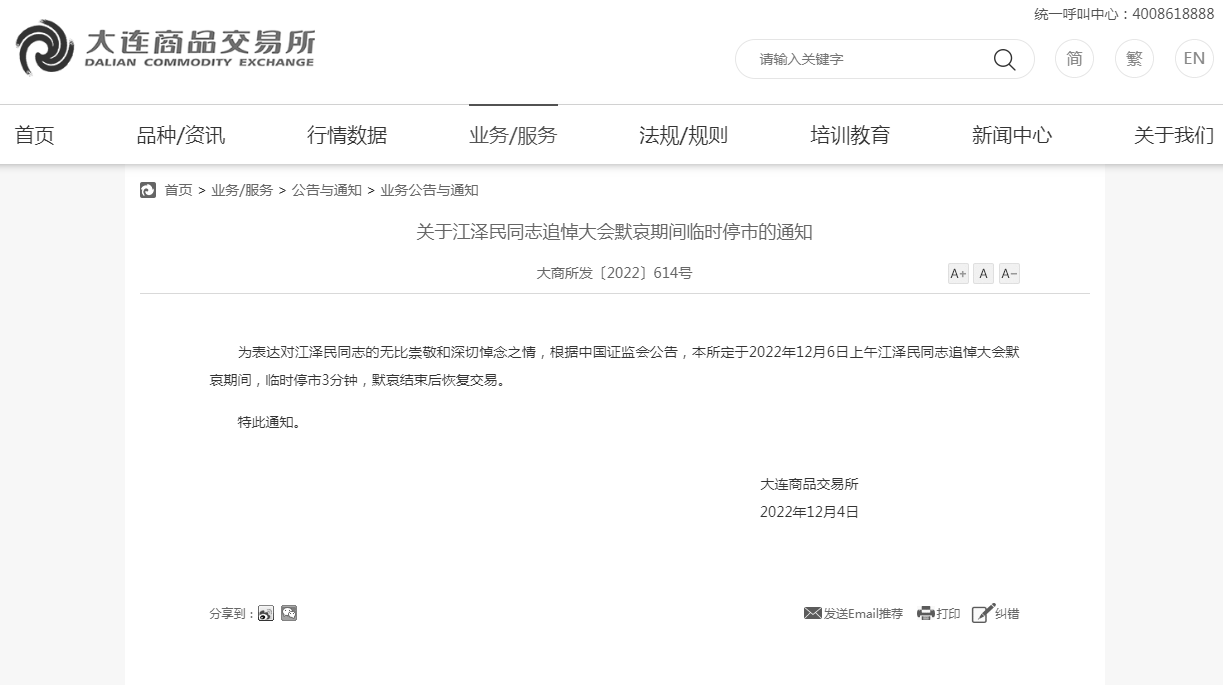This screenshot has width=1223, height=685.
Task: Open 业务/服务 breadcrumb link
Action: [x=242, y=190]
